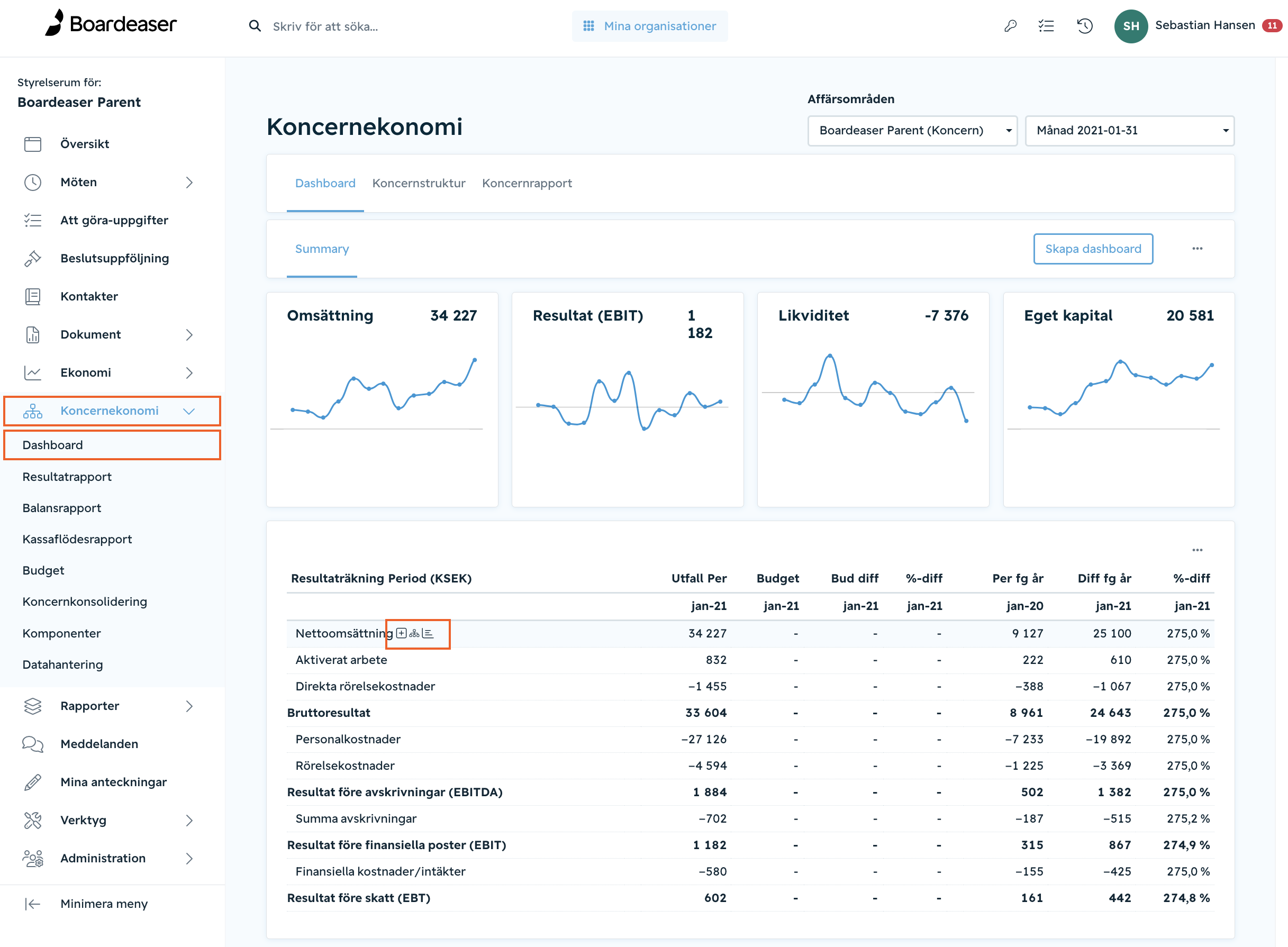1288x947 pixels.
Task: Click the Likviditet chart card
Action: 873,399
